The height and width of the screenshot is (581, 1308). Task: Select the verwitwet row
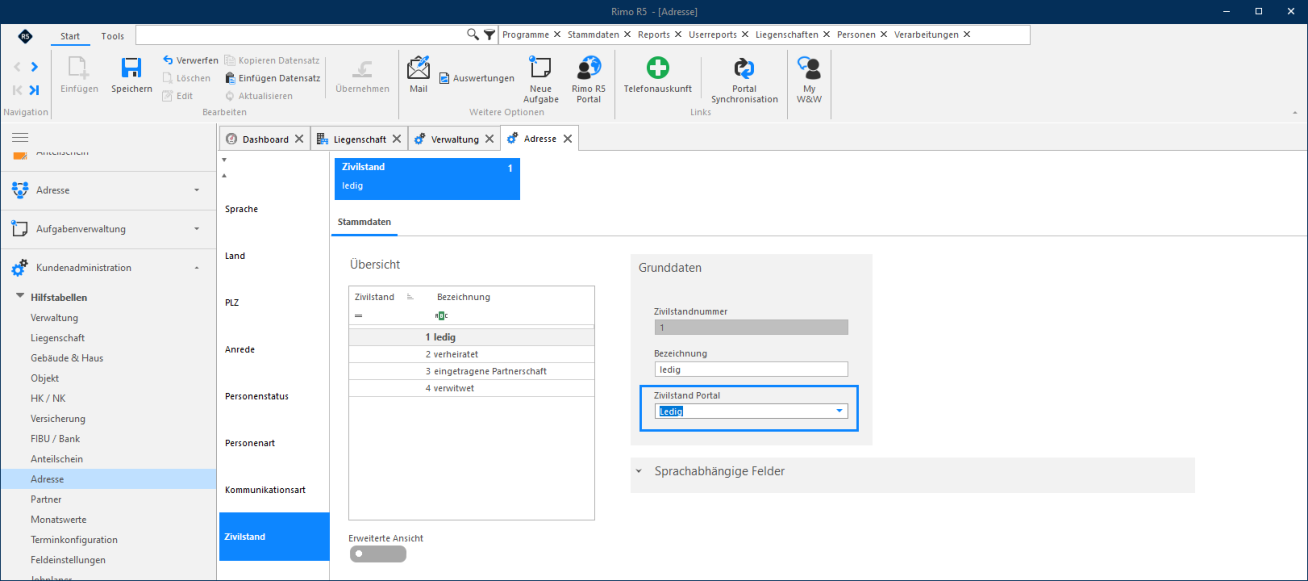[471, 388]
